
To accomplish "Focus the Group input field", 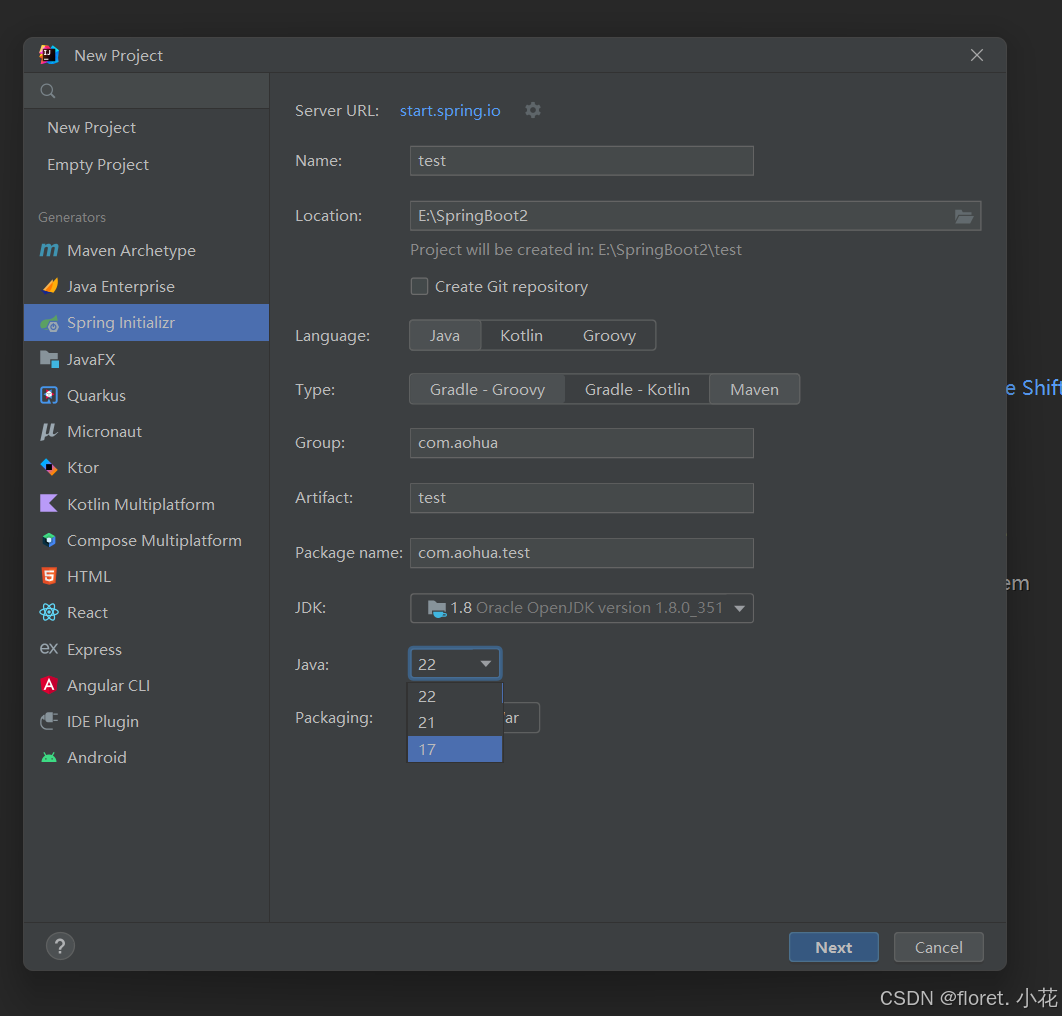I will [x=582, y=443].
